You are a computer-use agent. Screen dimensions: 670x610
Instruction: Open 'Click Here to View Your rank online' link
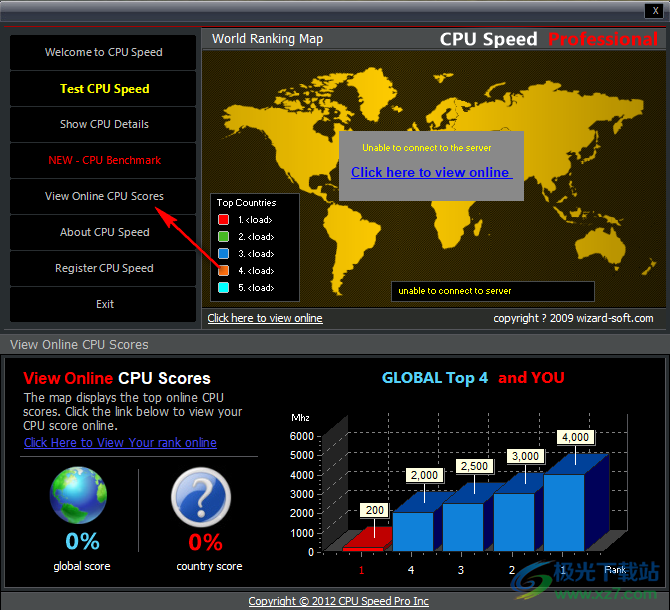[120, 443]
